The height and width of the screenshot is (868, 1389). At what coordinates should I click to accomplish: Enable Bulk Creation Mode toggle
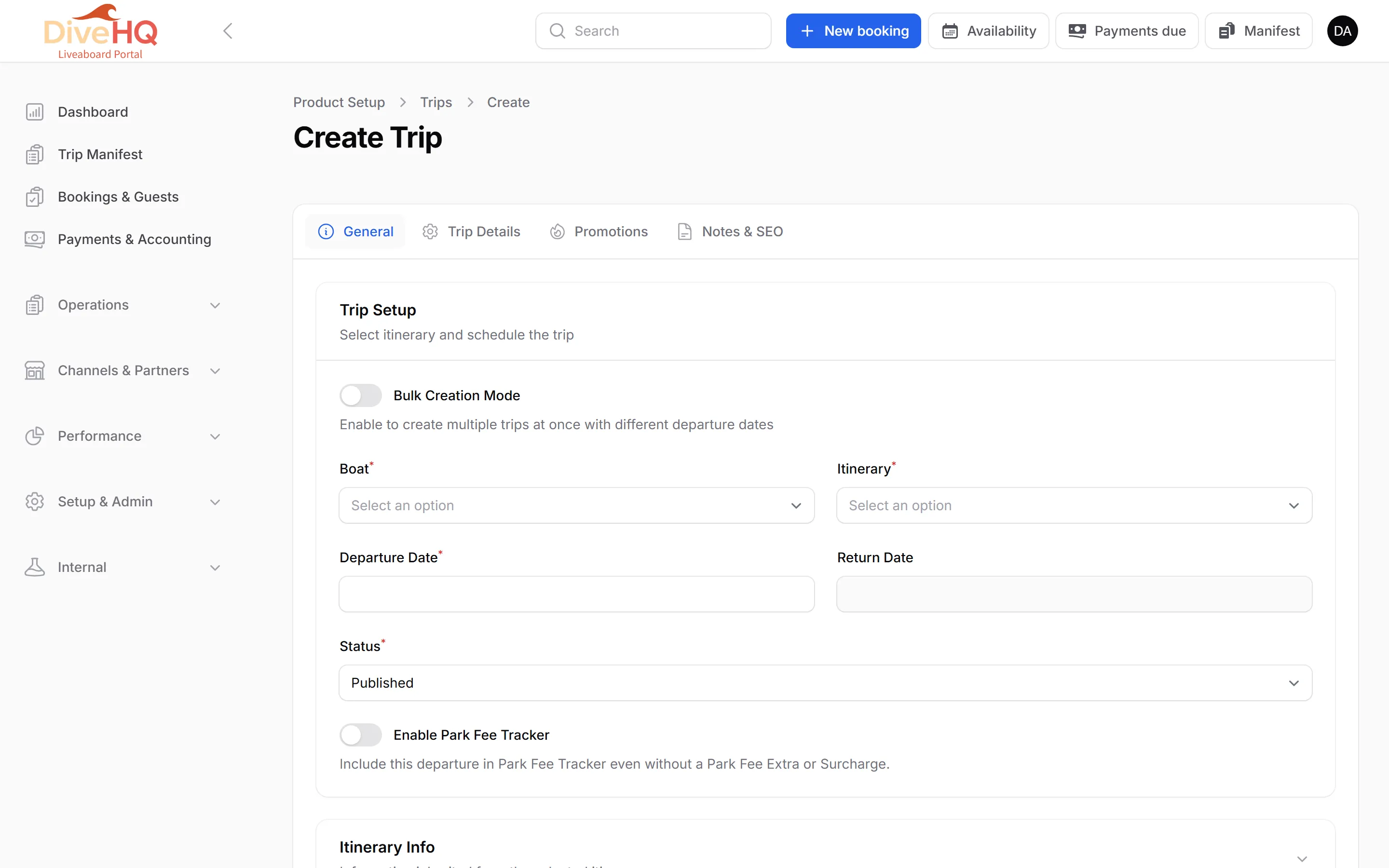pos(360,395)
